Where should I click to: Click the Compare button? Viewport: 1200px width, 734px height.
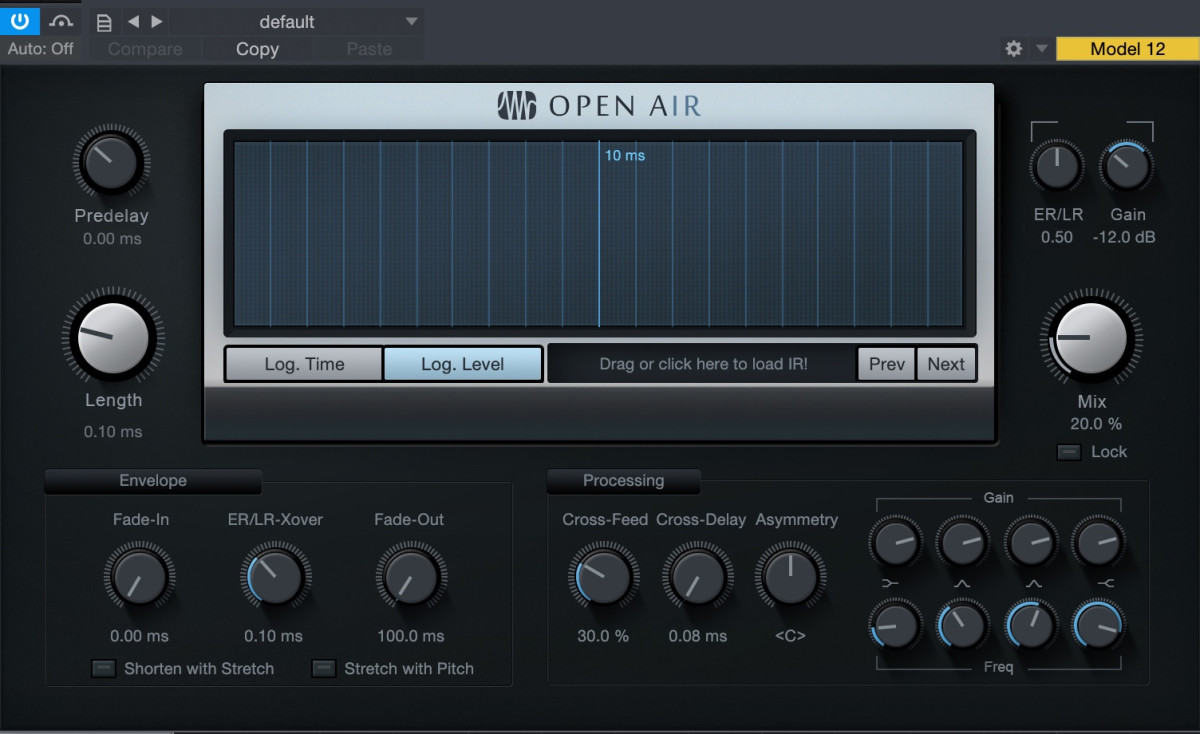pyautogui.click(x=145, y=49)
